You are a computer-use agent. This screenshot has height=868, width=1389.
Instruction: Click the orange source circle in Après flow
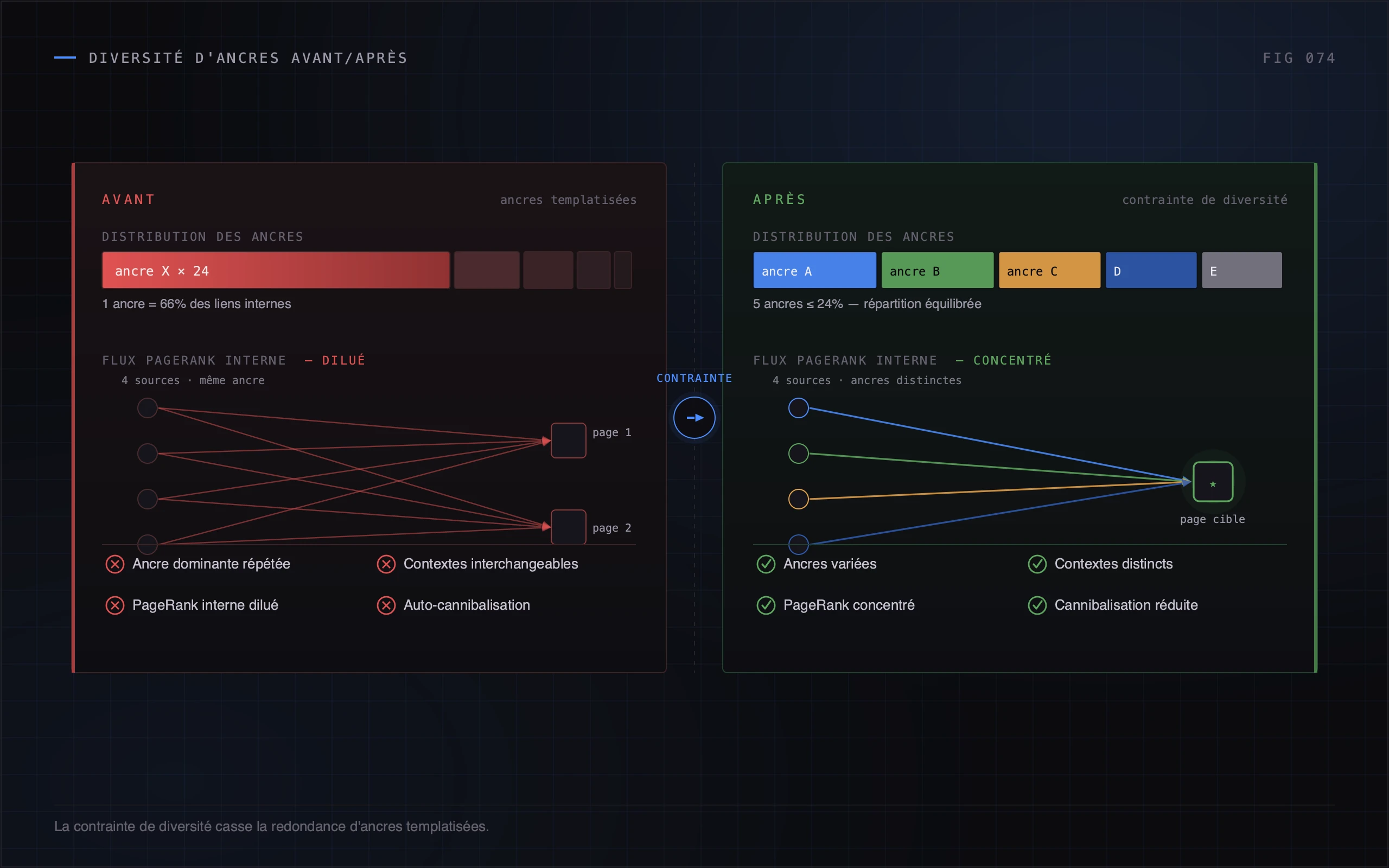(798, 499)
